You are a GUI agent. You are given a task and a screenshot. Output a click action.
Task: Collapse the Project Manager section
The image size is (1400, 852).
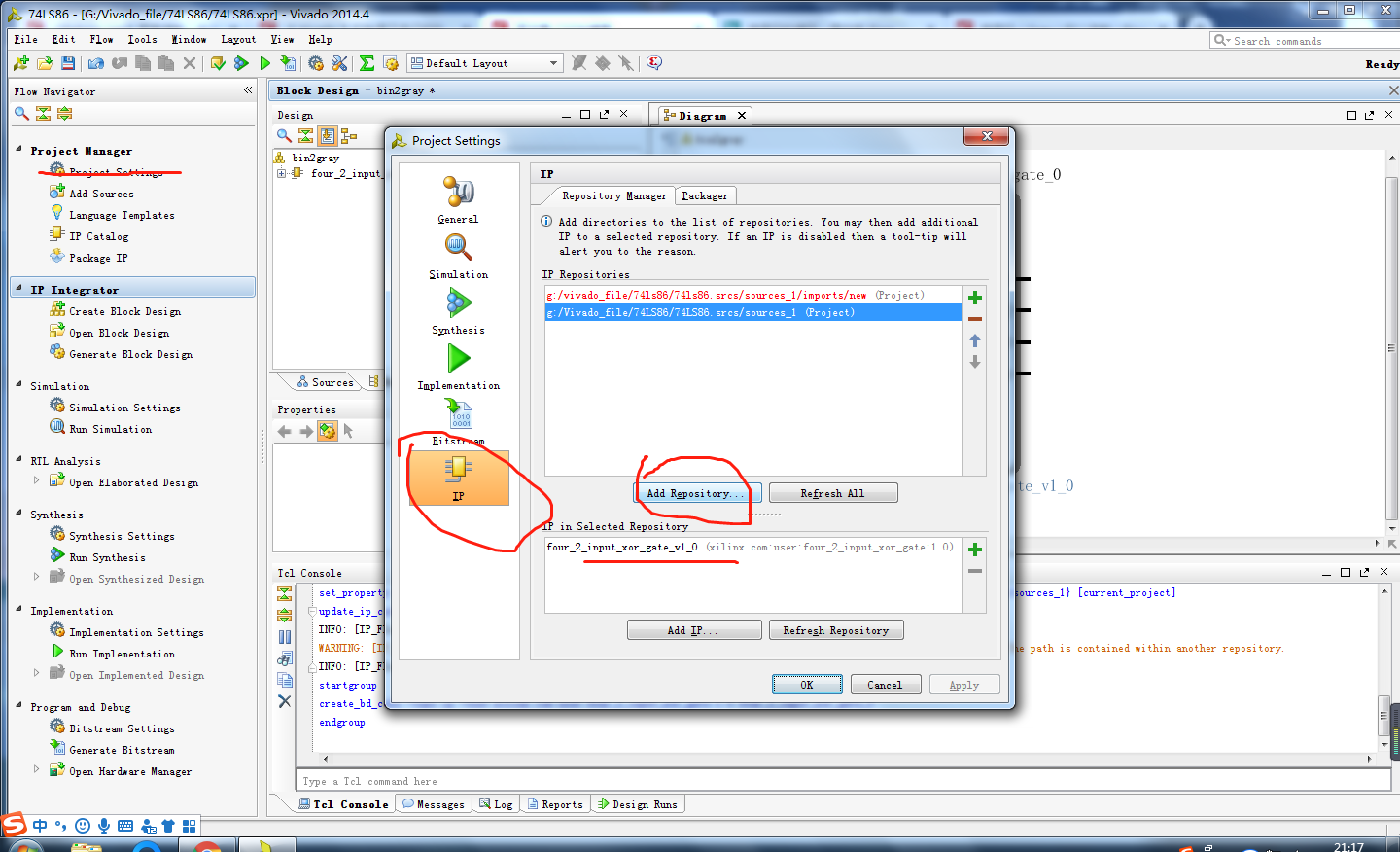(19, 150)
